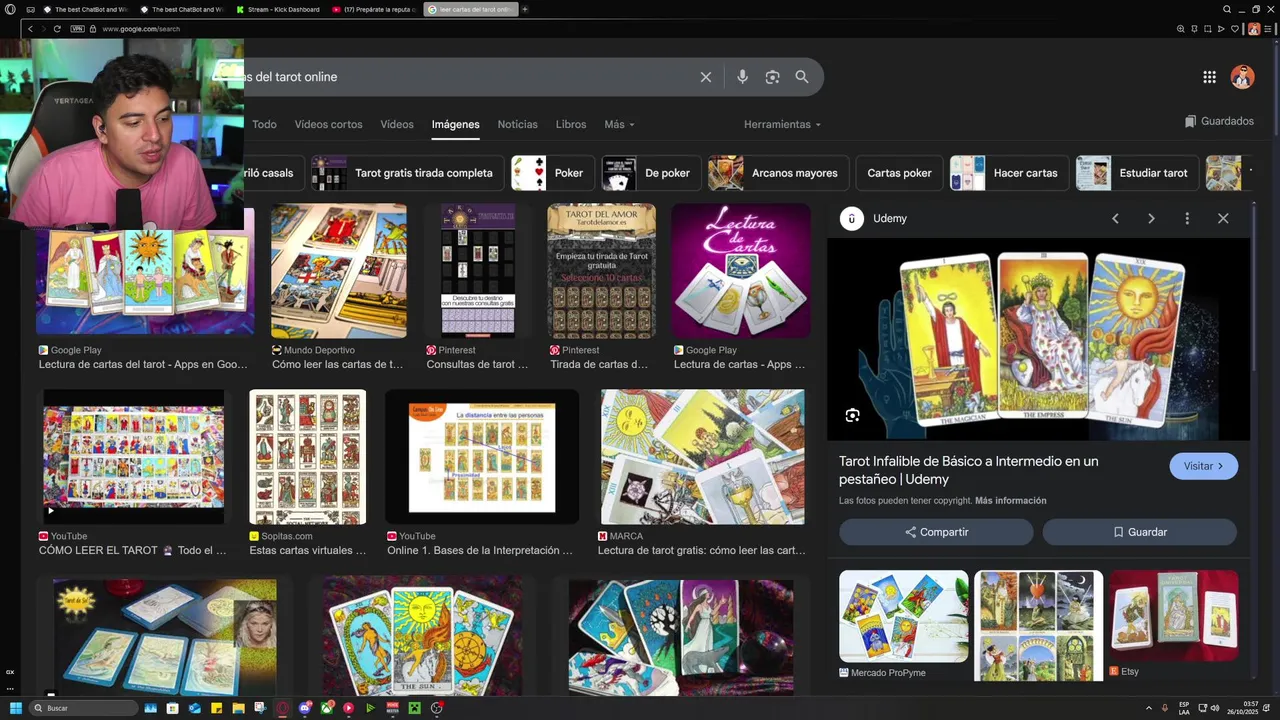The width and height of the screenshot is (1280, 720).
Task: Select the Poker suggestion chip
Action: pos(551,173)
